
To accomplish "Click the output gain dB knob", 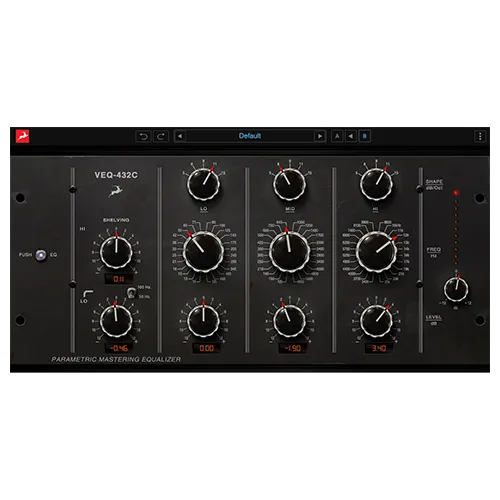I will point(456,289).
